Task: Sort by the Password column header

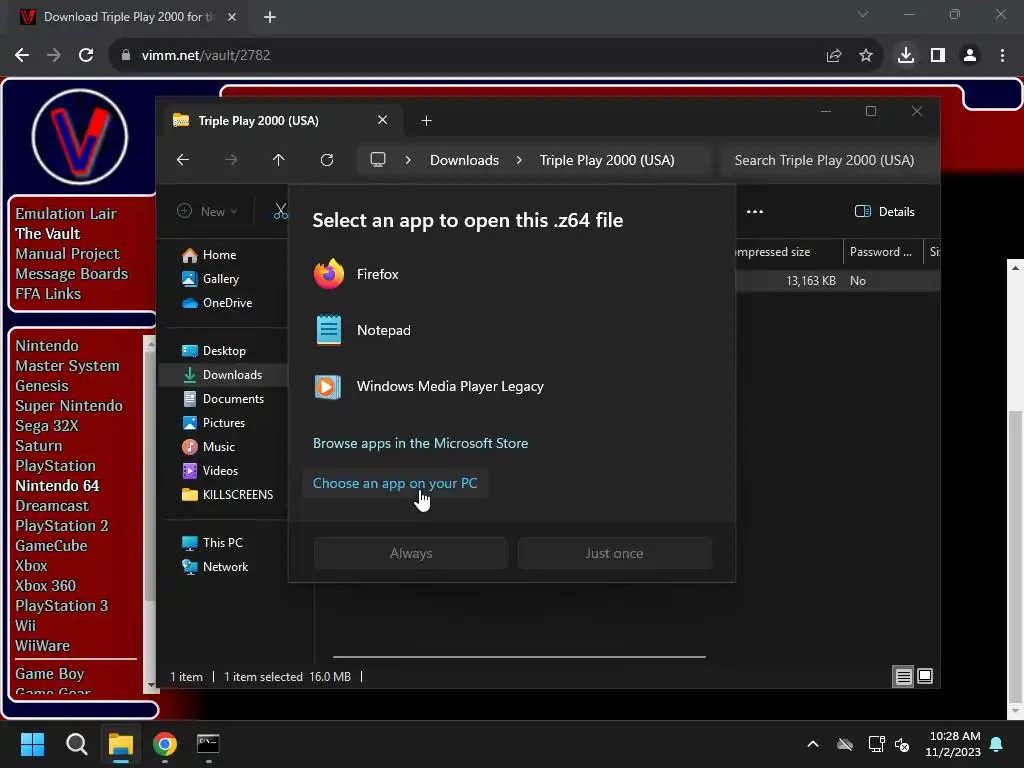Action: click(x=882, y=252)
